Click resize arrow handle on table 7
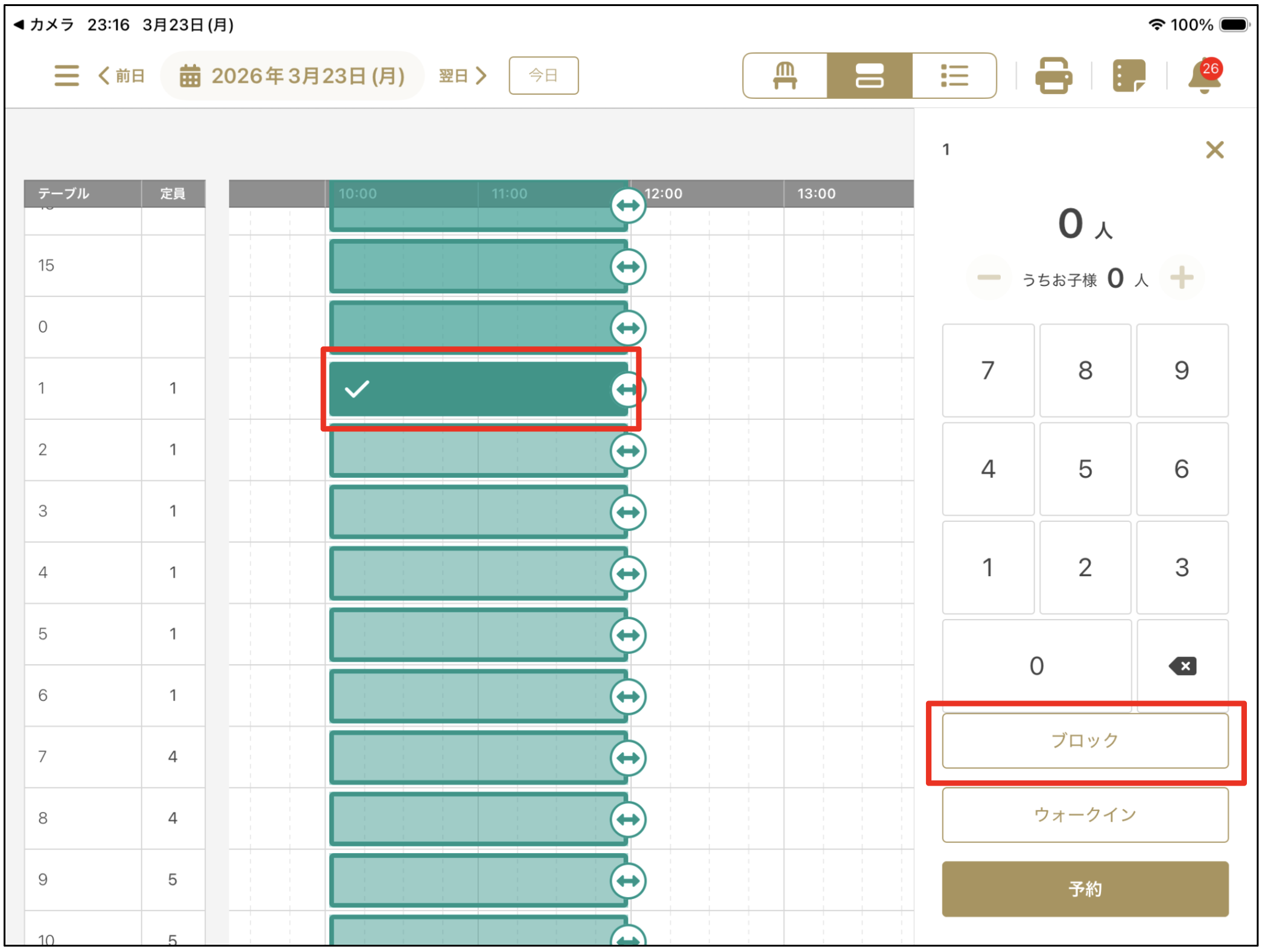This screenshot has width=1262, height=952. pyautogui.click(x=628, y=758)
